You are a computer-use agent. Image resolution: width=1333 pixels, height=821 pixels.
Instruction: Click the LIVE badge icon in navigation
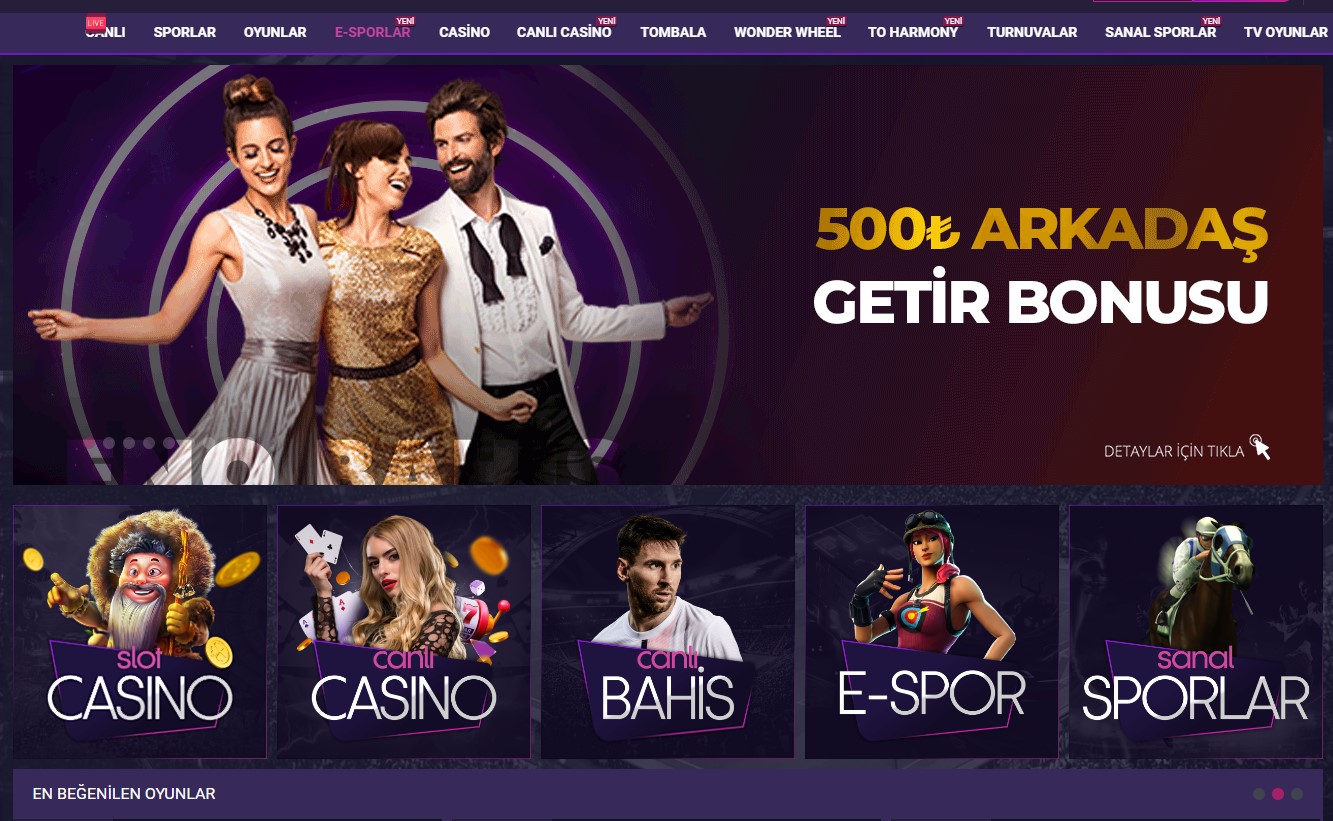pyautogui.click(x=96, y=22)
